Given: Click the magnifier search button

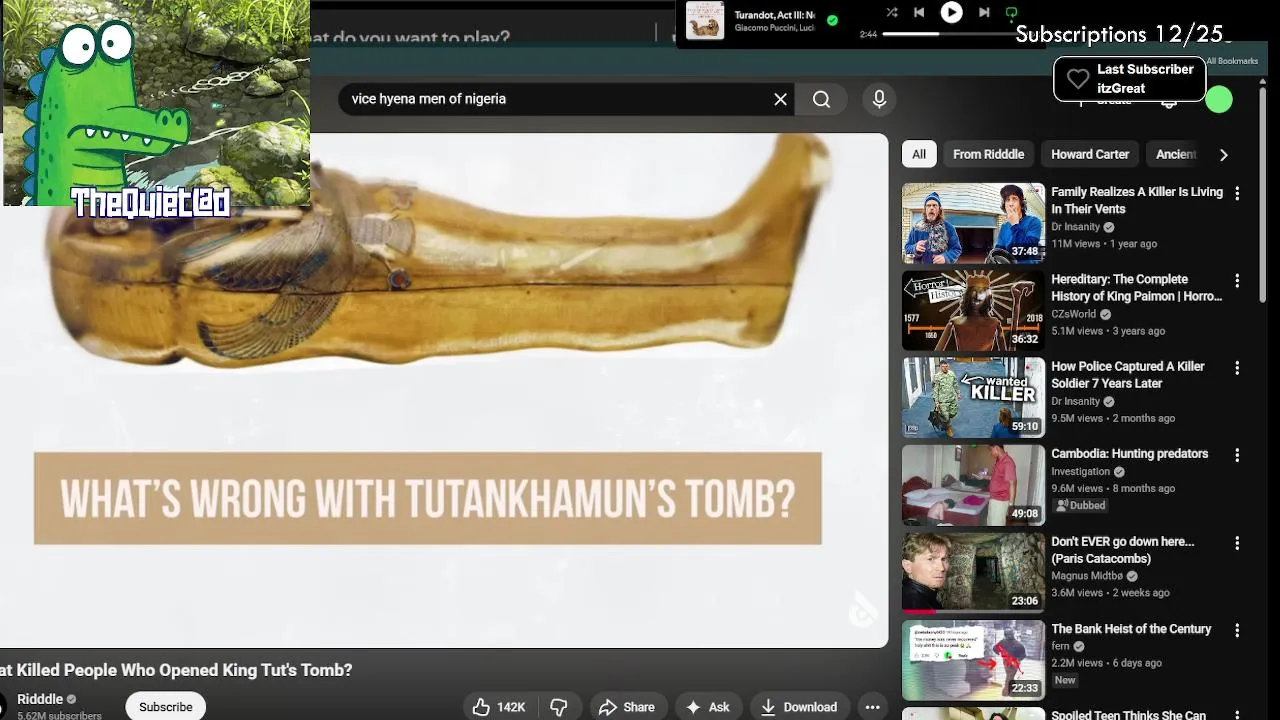Looking at the screenshot, I should tap(821, 99).
